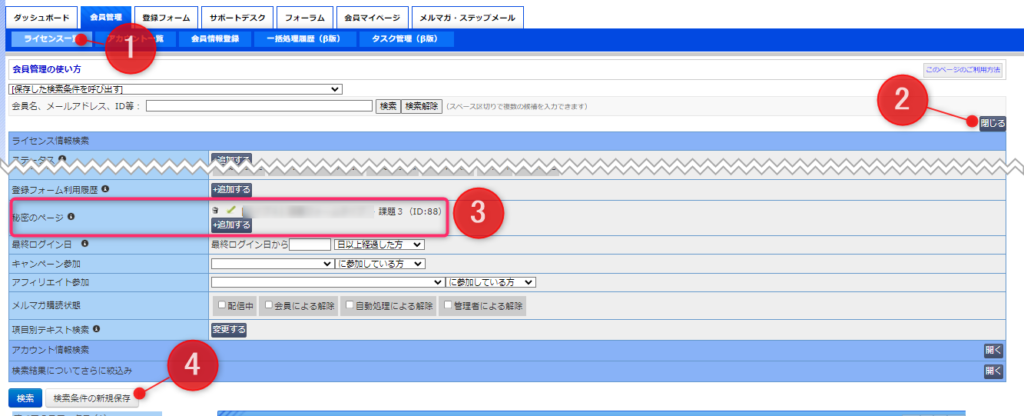The image size is (1024, 416).
Task: Open the saved search conditions dropdown
Action: (x=176, y=89)
